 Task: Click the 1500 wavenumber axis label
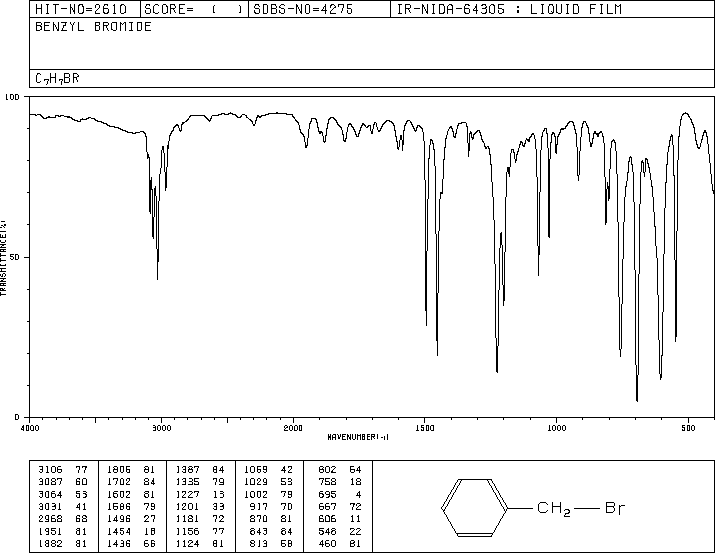[x=425, y=428]
